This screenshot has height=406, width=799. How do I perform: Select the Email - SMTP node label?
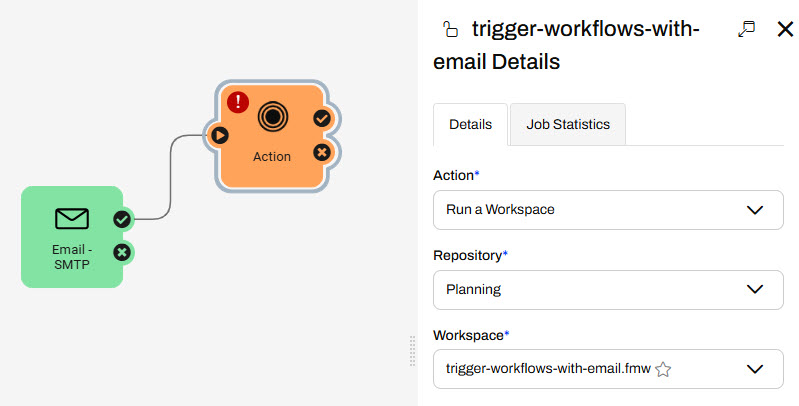[72, 255]
